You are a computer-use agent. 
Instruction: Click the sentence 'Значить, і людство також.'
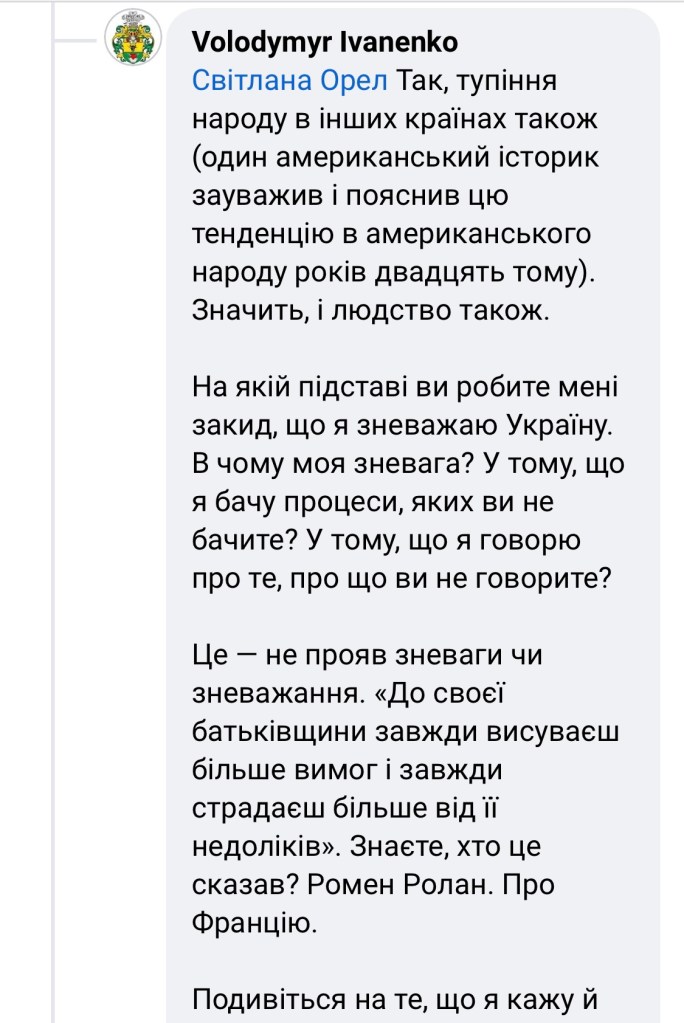(370, 309)
